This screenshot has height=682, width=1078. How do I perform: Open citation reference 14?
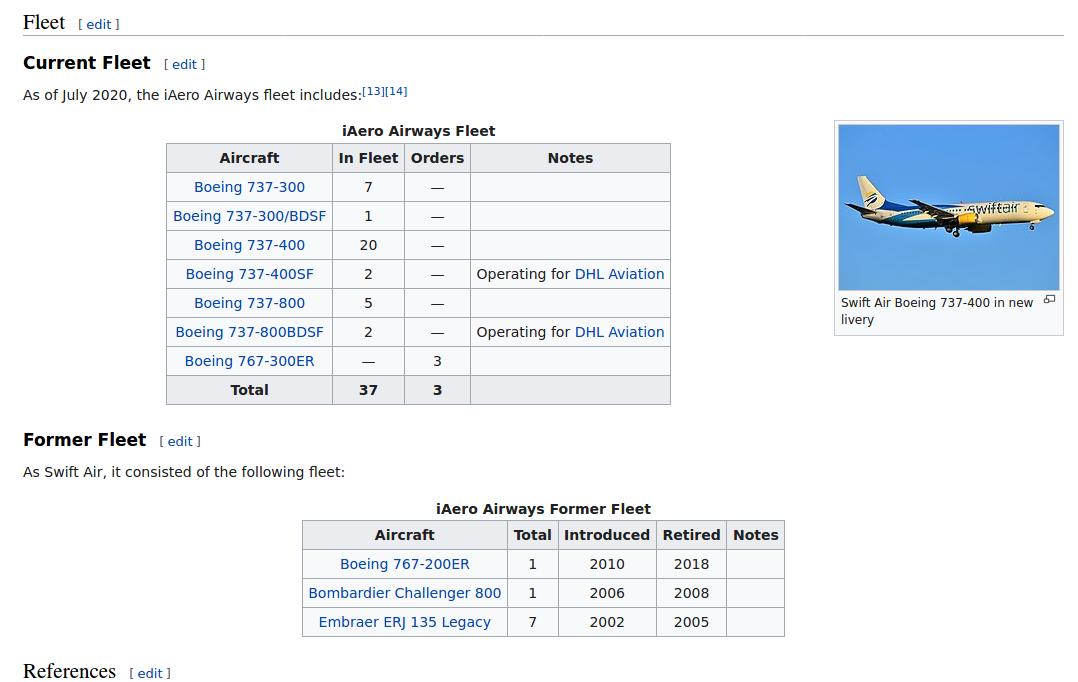[396, 91]
